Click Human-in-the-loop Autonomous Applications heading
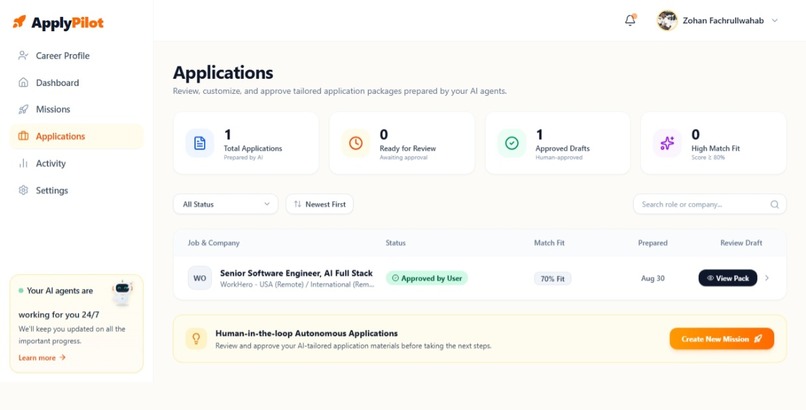 click(x=306, y=333)
